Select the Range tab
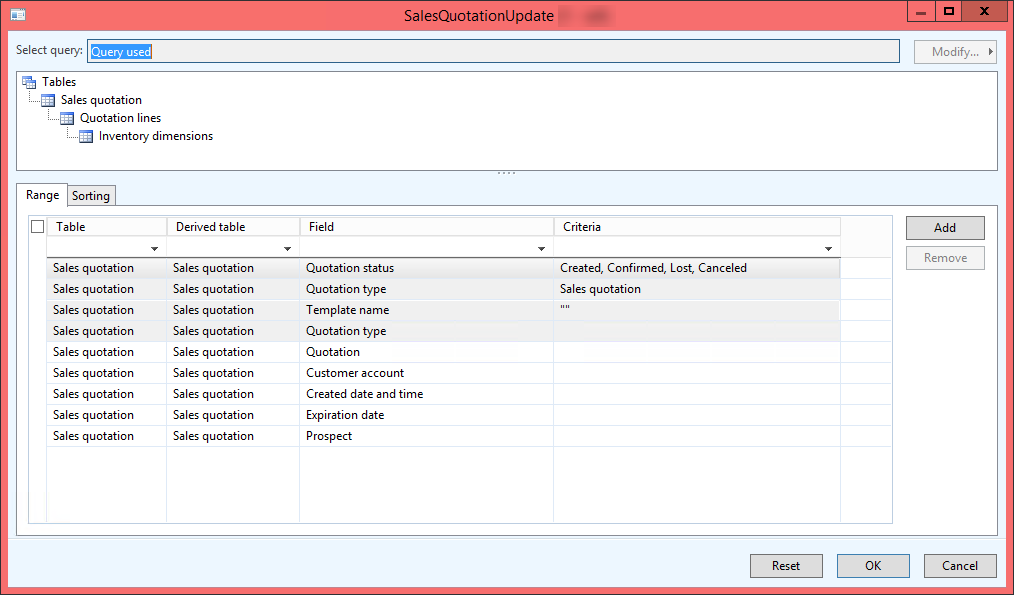Screen dimensions: 1014x595 point(42,195)
